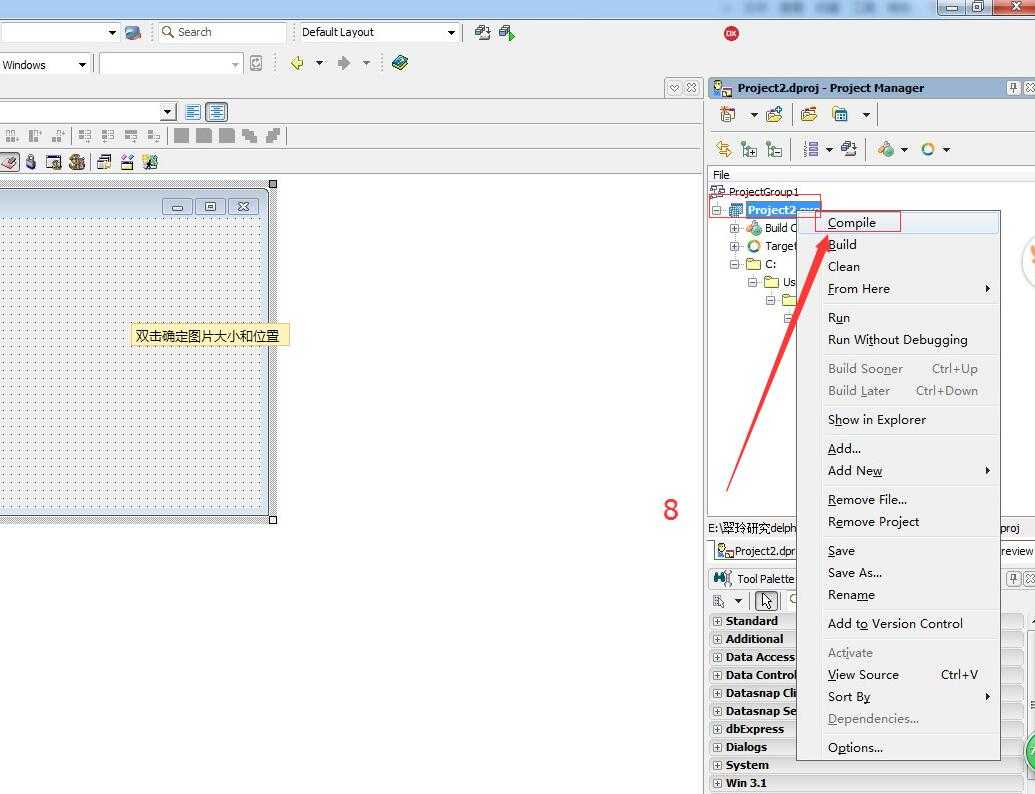Click the Build Configurations toolbar icon
The height and width of the screenshot is (794, 1035).
886,149
